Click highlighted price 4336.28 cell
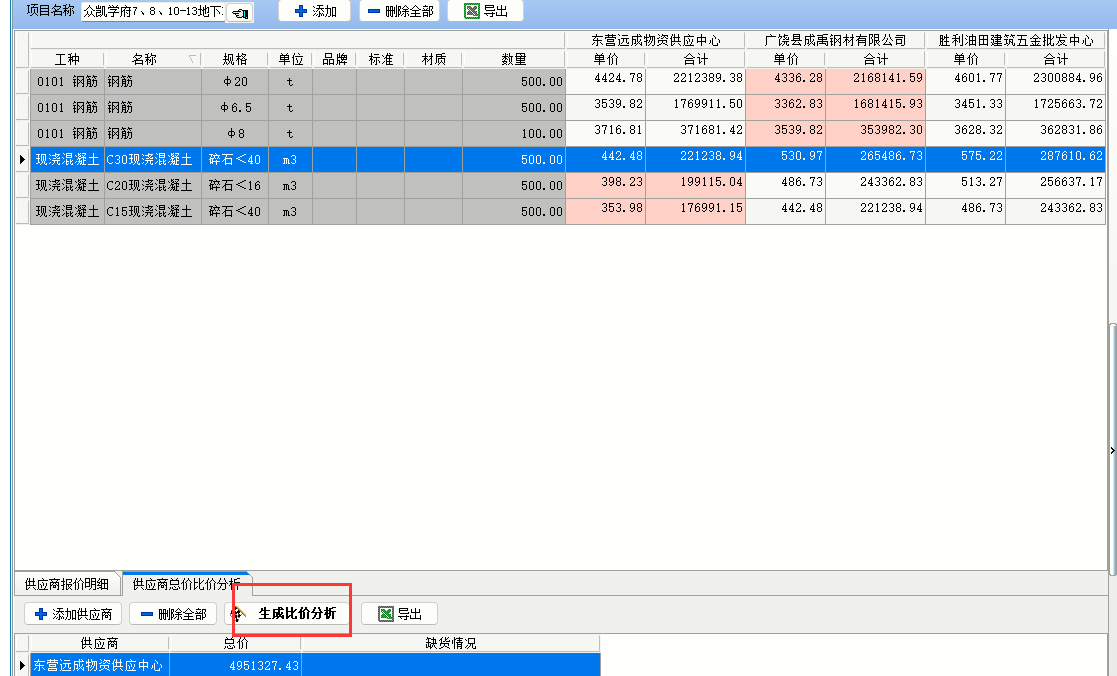This screenshot has height=676, width=1117. (785, 78)
